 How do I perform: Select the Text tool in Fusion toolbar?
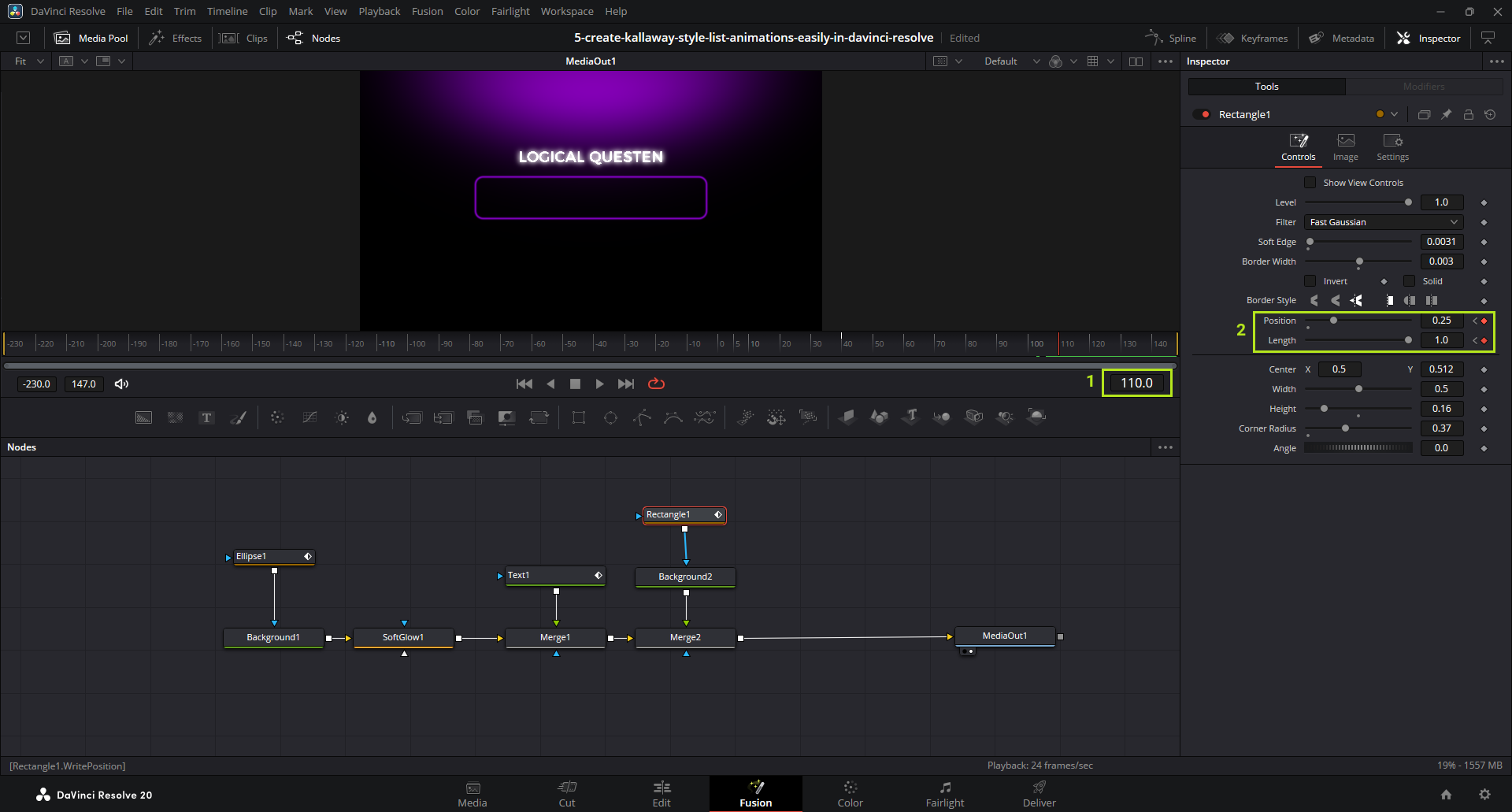[x=206, y=417]
